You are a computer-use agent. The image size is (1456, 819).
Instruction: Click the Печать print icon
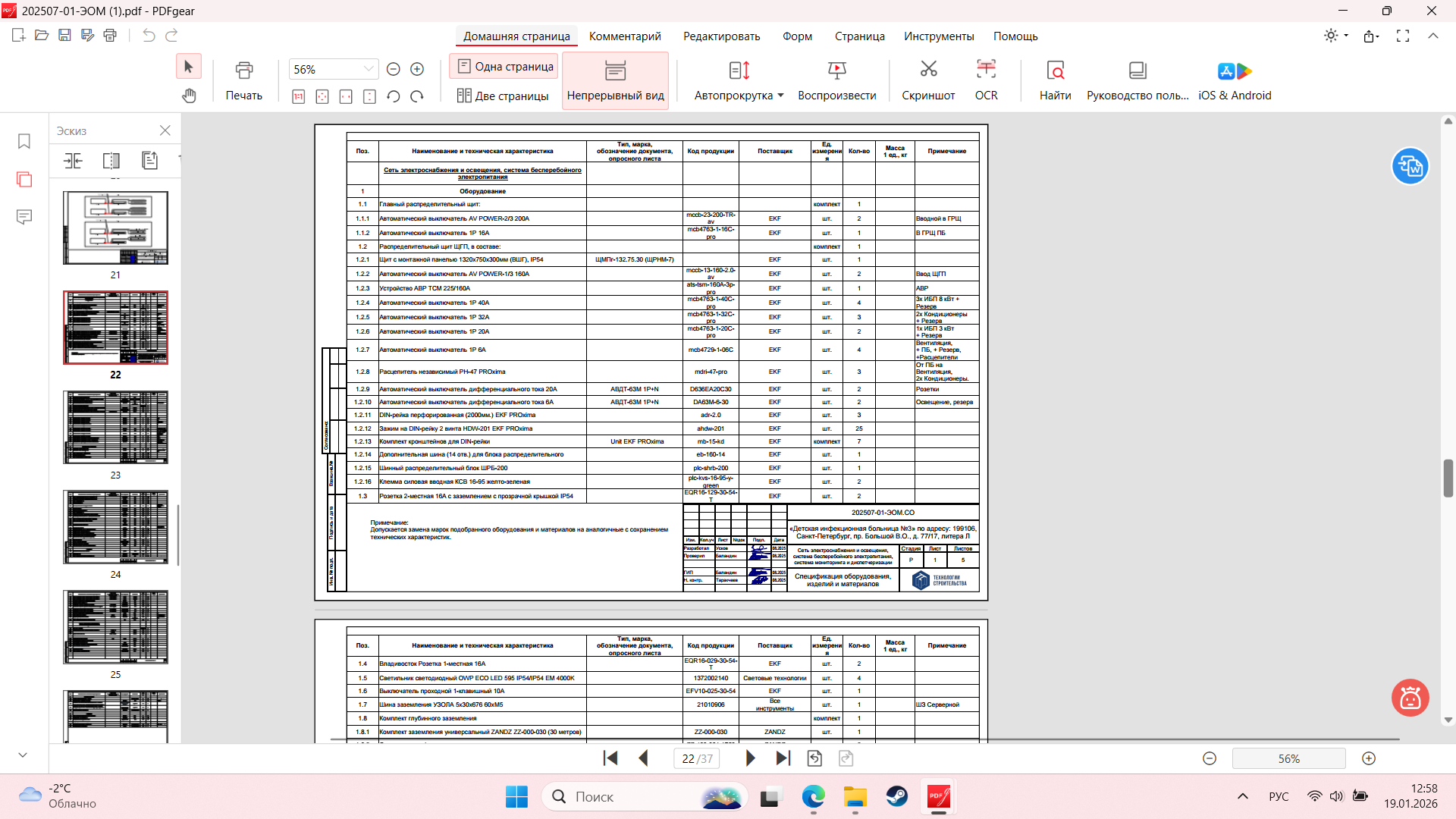[243, 71]
